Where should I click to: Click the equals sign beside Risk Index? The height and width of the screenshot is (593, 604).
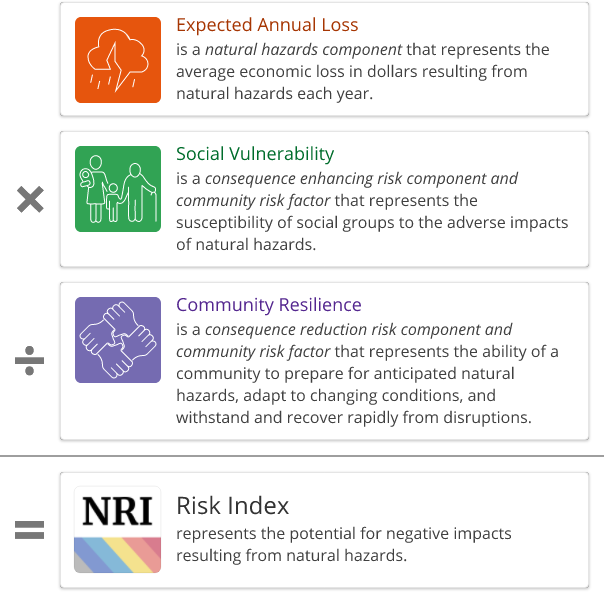click(x=31, y=530)
